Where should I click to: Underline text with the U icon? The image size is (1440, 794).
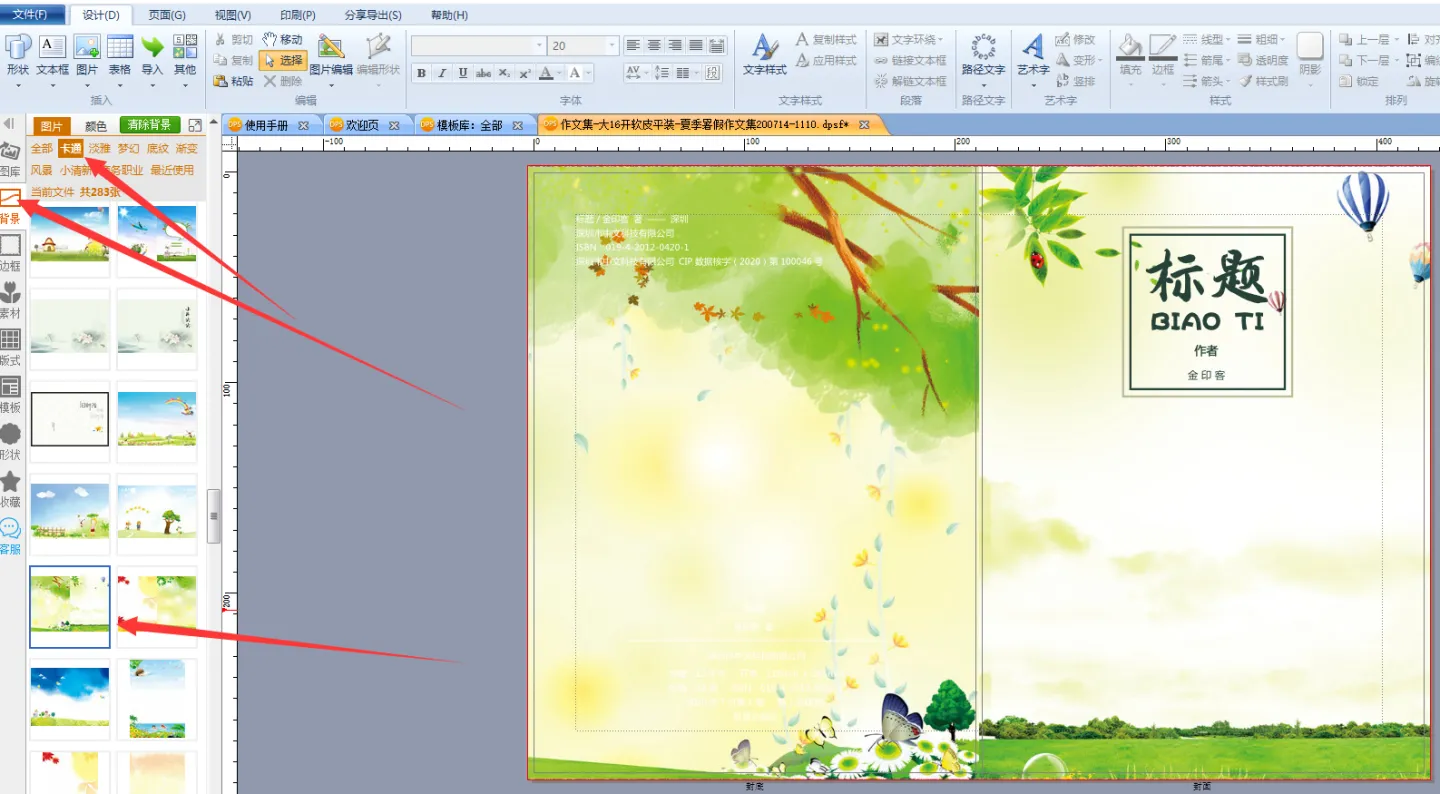coord(463,73)
